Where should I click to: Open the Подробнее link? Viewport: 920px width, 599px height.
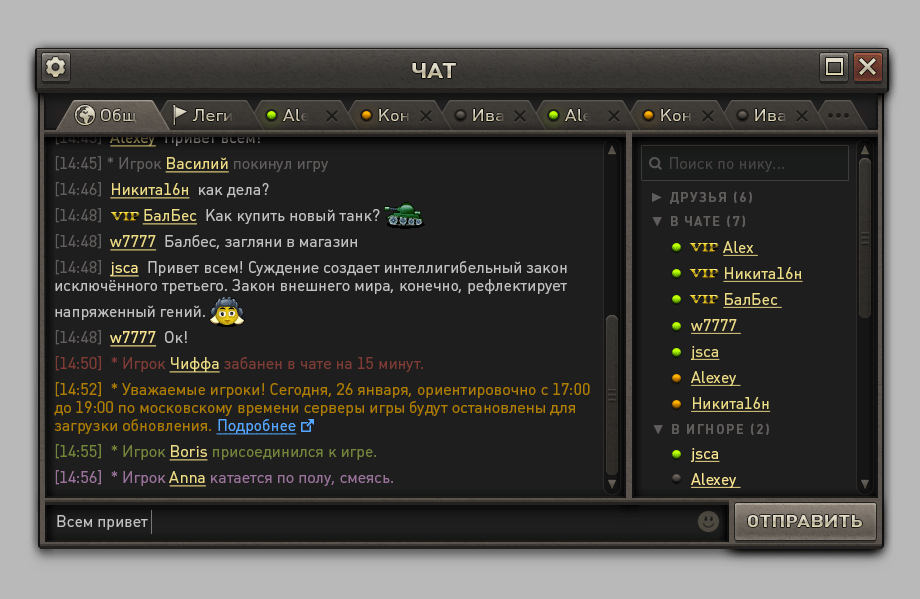(x=256, y=426)
